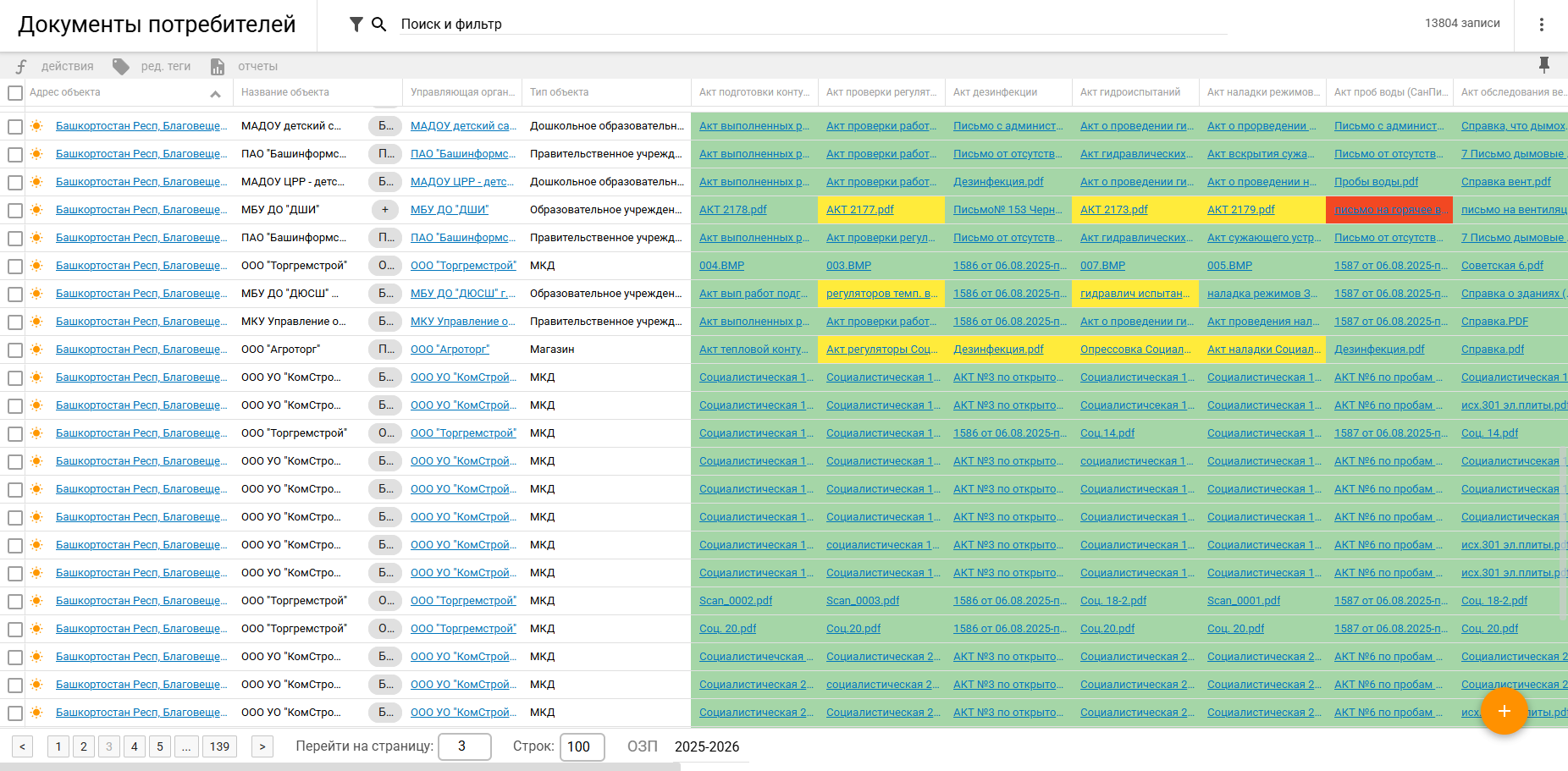The image size is (1568, 771).
Task: Toggle the select-all header checkbox
Action: coord(15,93)
